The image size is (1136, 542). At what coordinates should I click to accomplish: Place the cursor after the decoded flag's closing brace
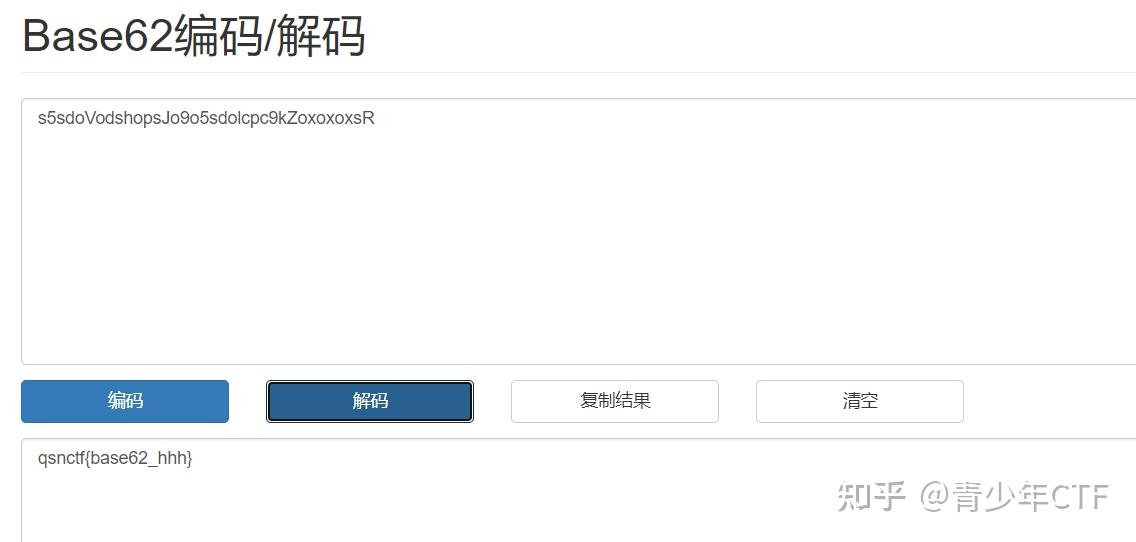pyautogui.click(x=193, y=458)
